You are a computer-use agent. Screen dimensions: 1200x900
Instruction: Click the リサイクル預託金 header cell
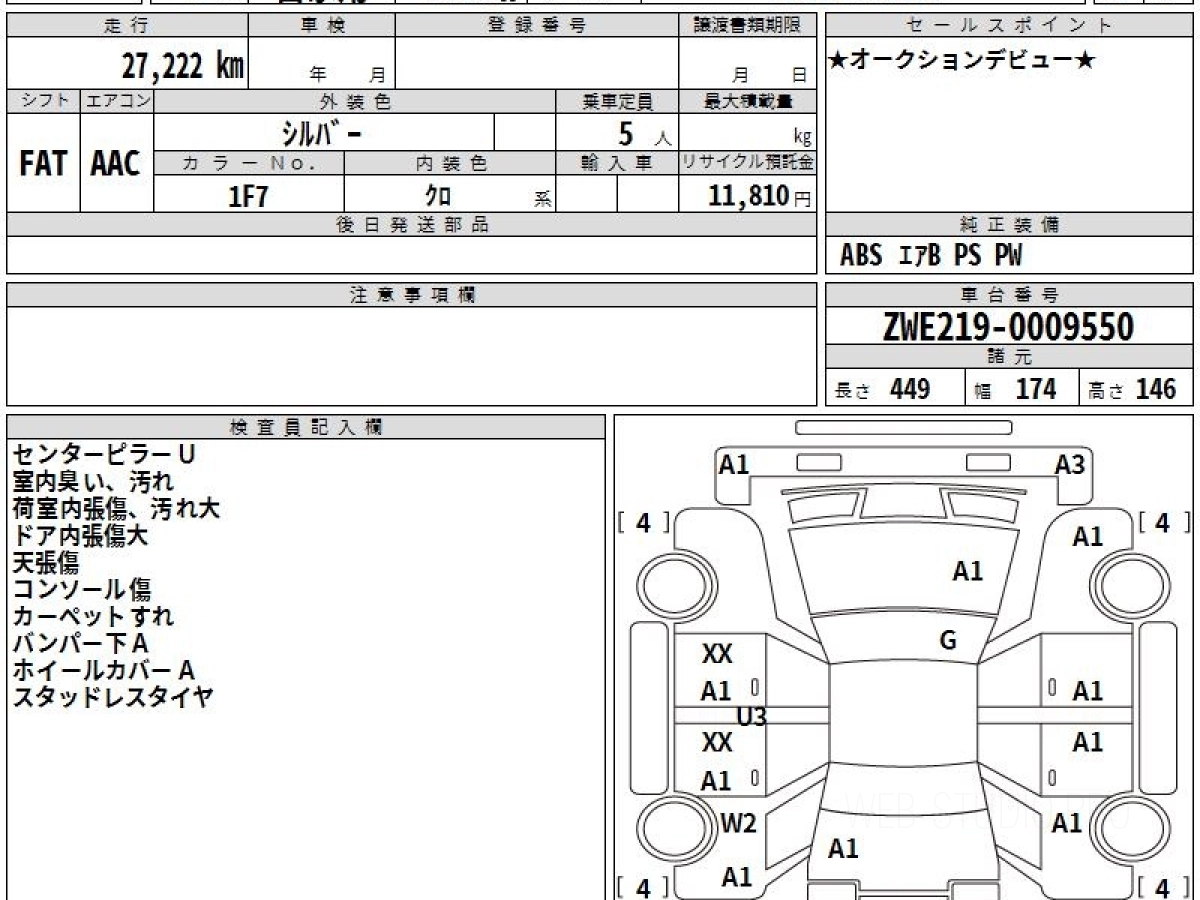(x=747, y=163)
